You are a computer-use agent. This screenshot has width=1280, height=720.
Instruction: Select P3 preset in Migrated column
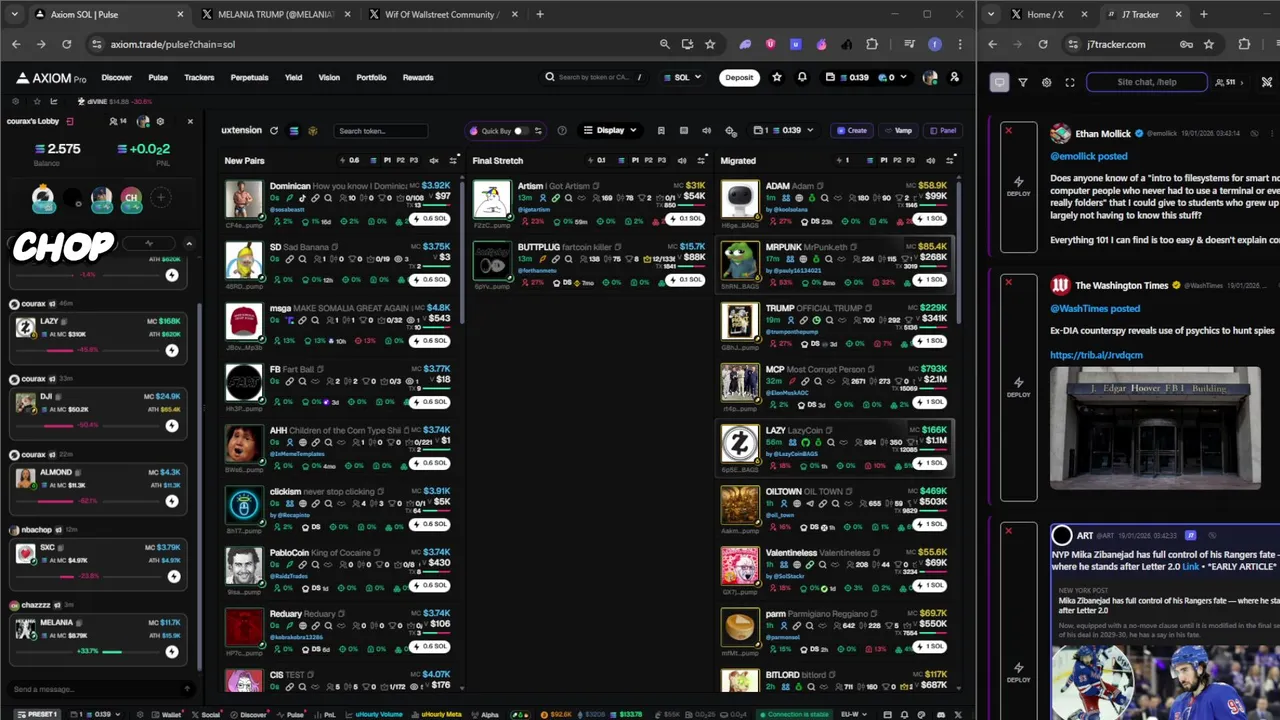pos(910,160)
